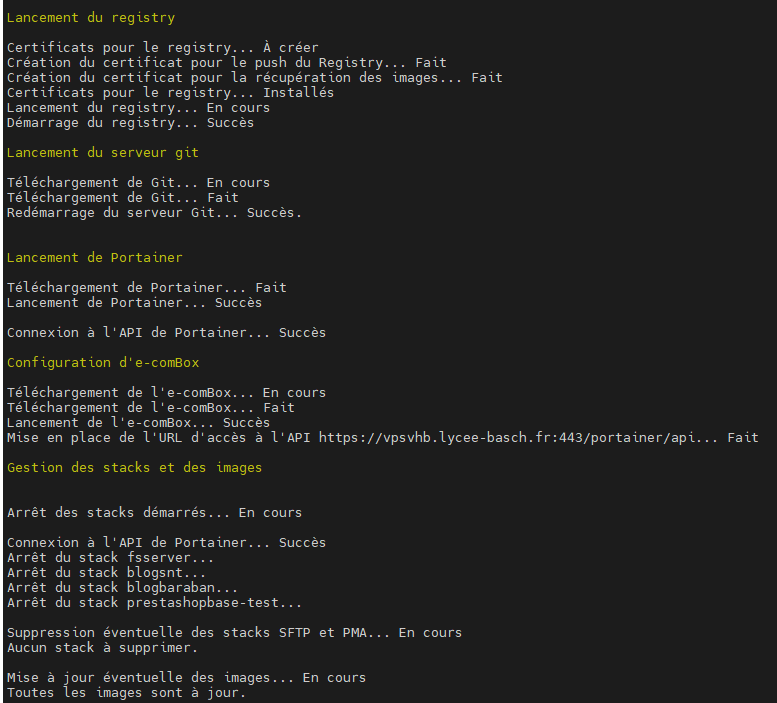Click the "Aucun stack à supprimer." line
This screenshot has height=703, width=777.
[103, 648]
